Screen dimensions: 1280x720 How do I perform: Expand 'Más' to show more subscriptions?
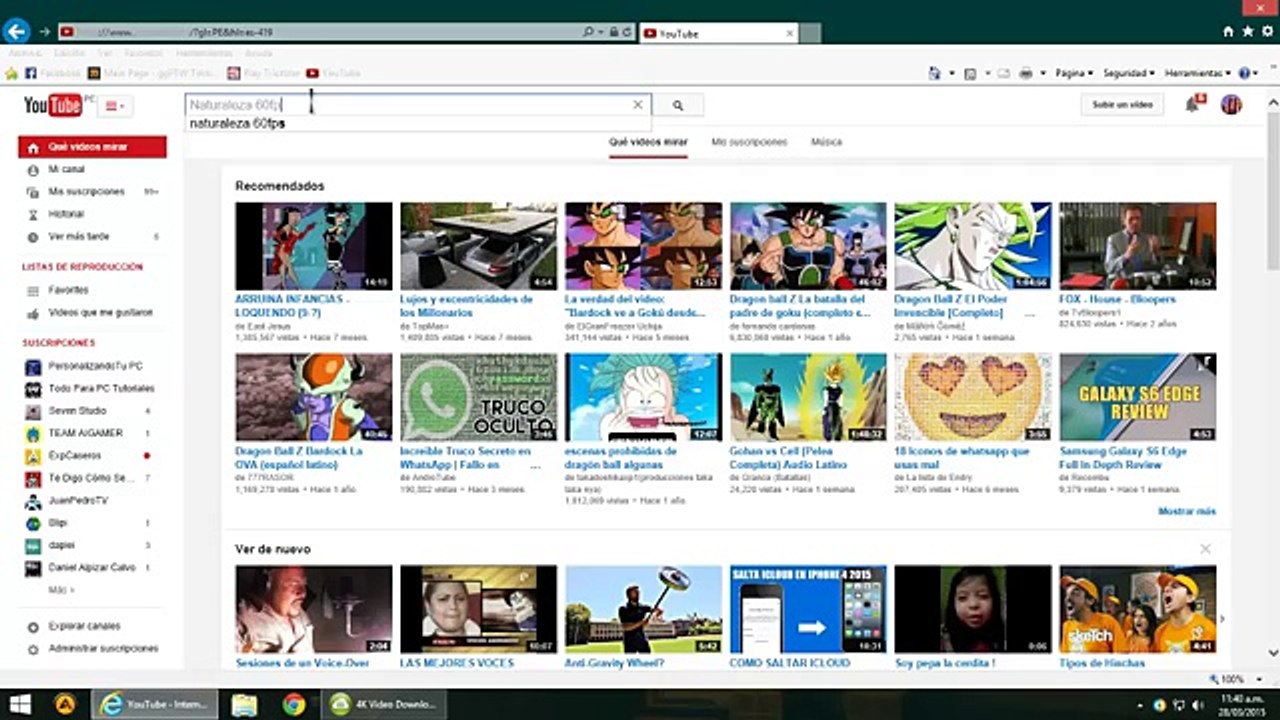click(61, 590)
